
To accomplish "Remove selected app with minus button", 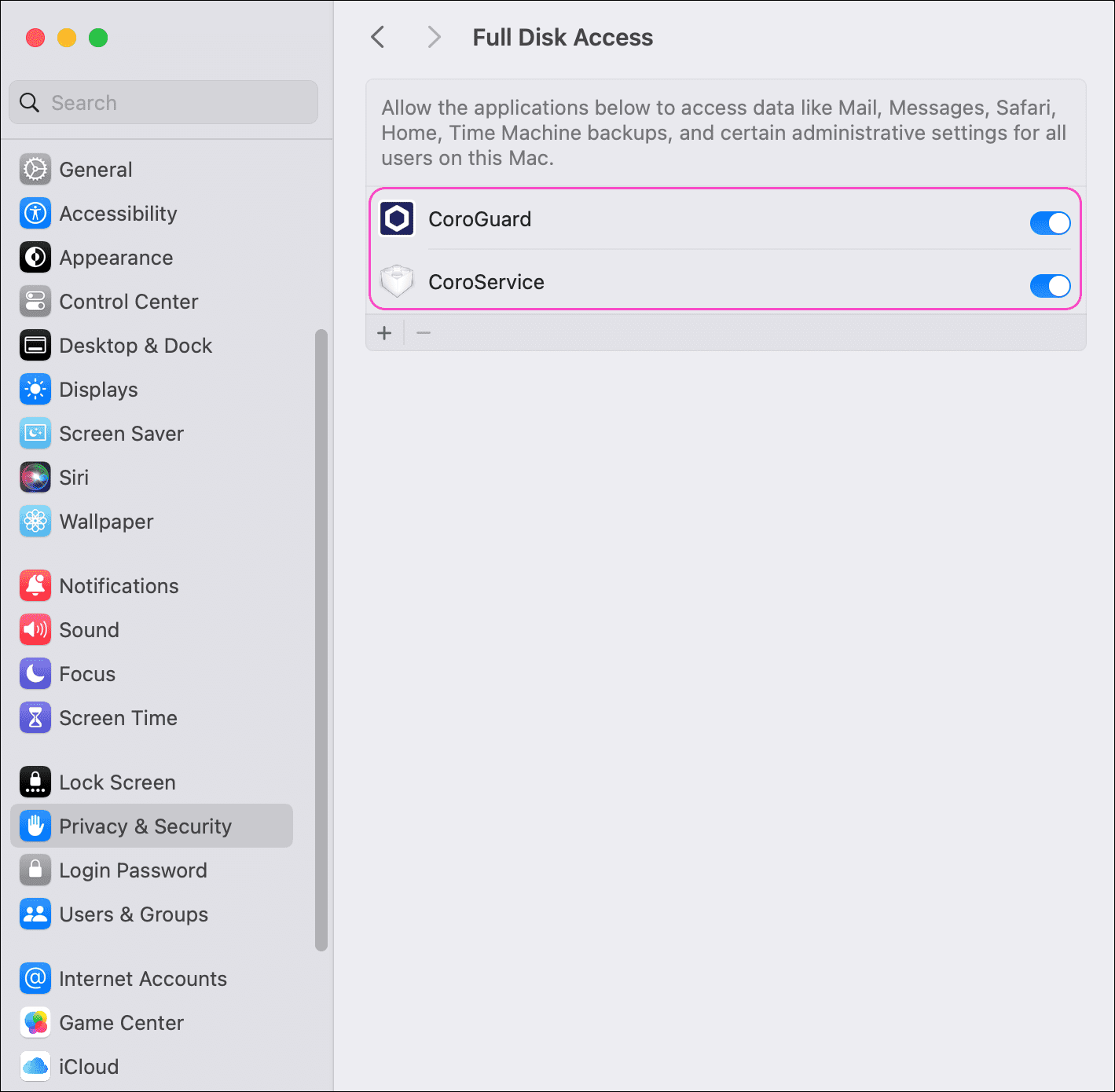I will [x=424, y=332].
